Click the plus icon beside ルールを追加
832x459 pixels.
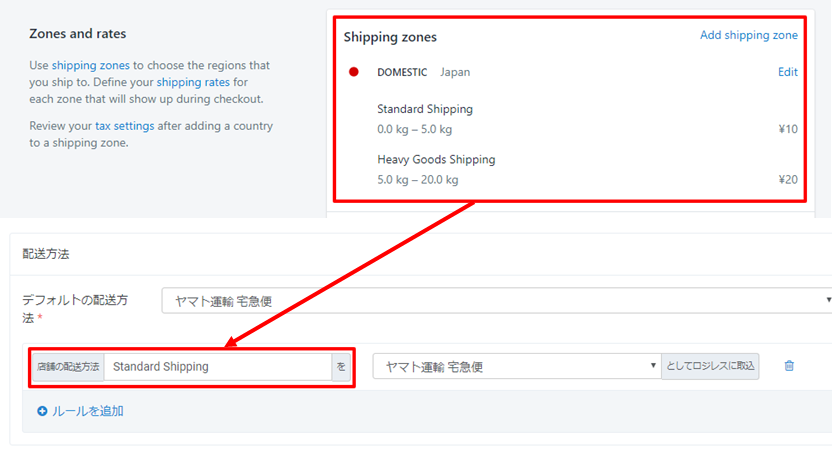(42, 411)
